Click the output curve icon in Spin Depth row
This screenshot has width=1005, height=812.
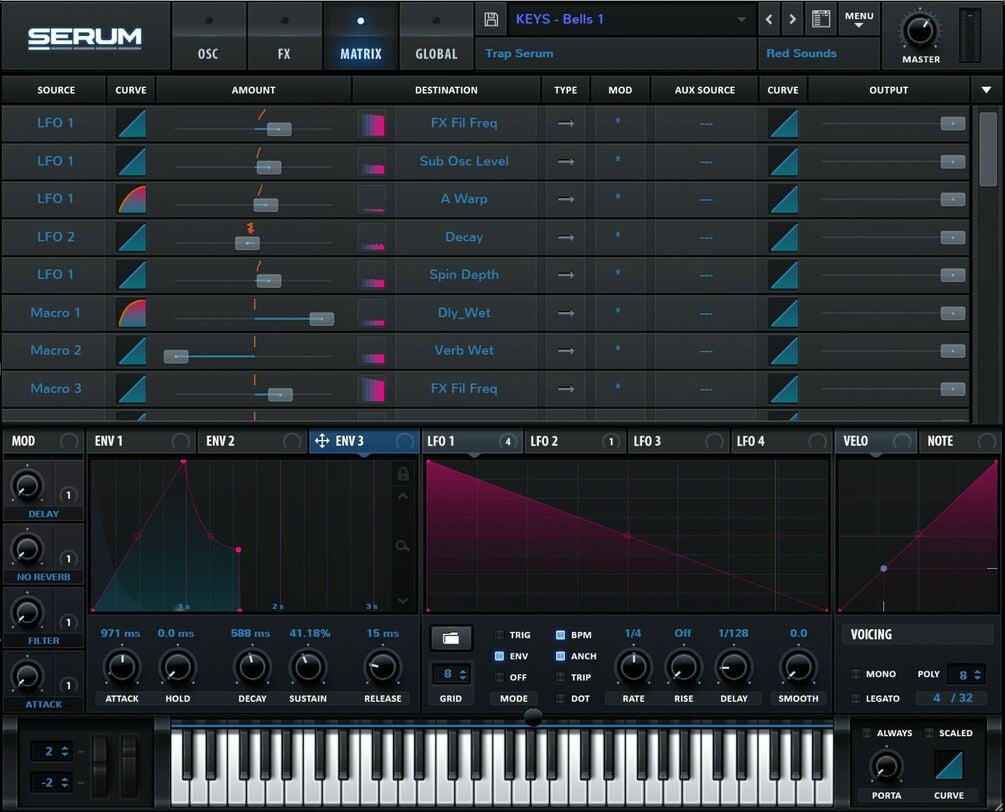click(x=783, y=275)
